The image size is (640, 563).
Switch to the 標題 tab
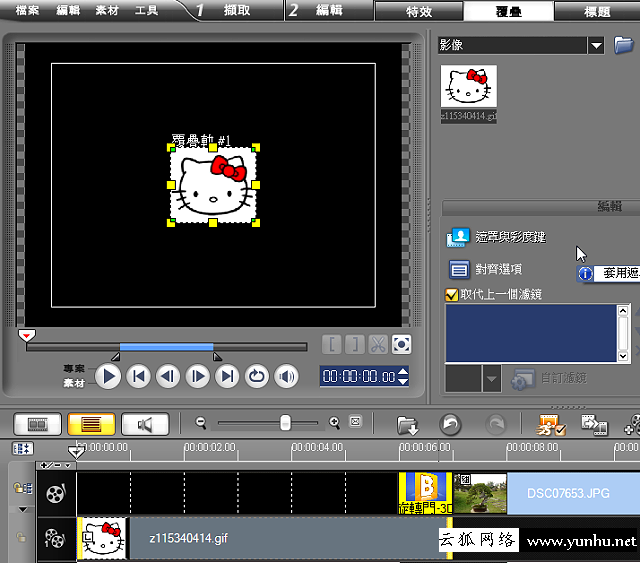tap(597, 11)
